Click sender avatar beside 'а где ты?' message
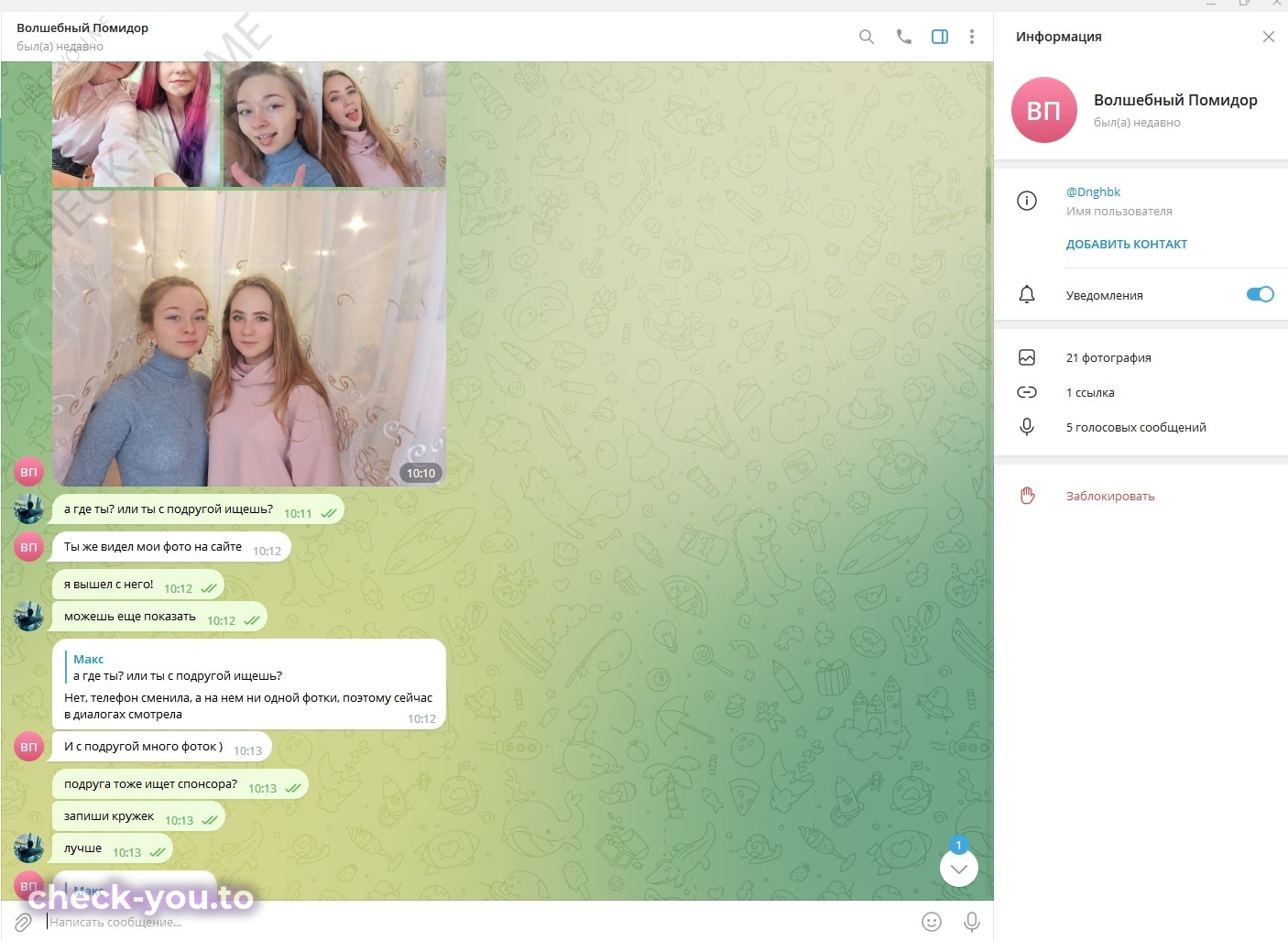This screenshot has width=1288, height=941. 29,509
